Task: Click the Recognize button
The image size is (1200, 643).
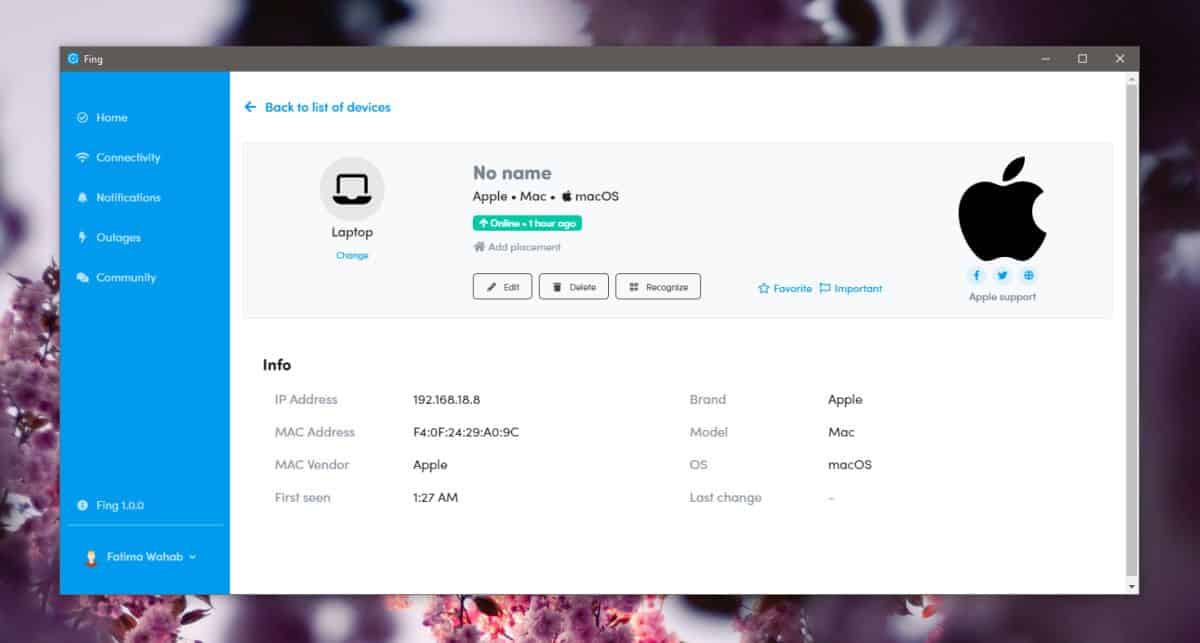Action: click(x=658, y=286)
